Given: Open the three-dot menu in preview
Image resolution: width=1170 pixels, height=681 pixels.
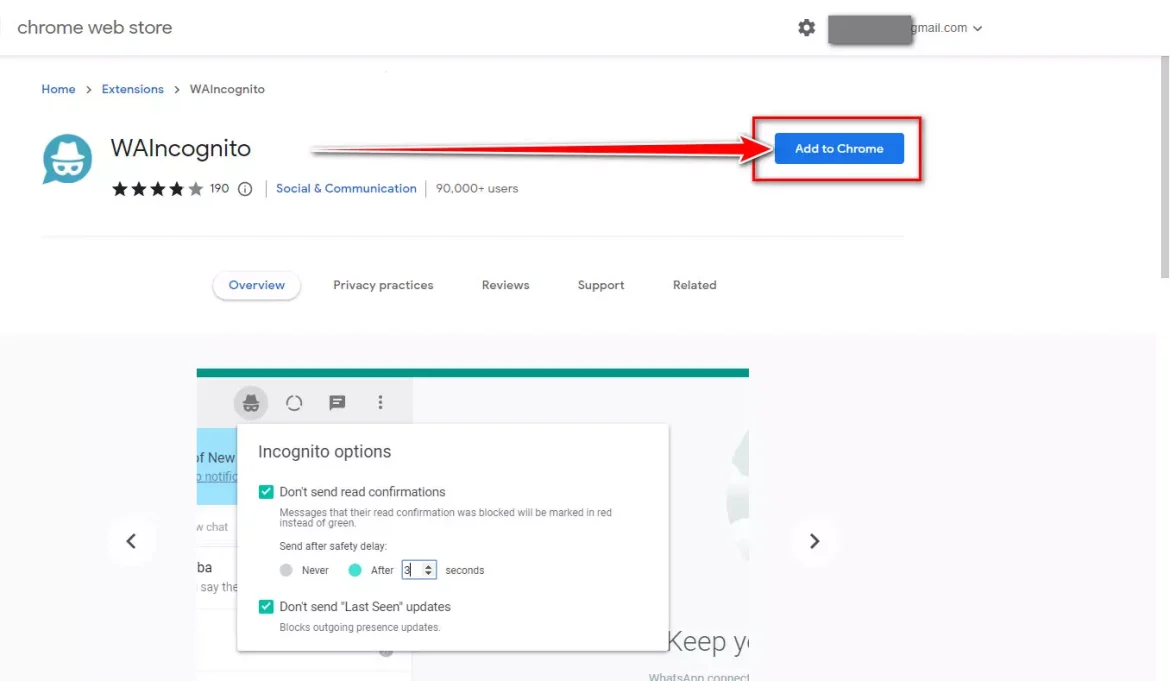Looking at the screenshot, I should [x=381, y=403].
